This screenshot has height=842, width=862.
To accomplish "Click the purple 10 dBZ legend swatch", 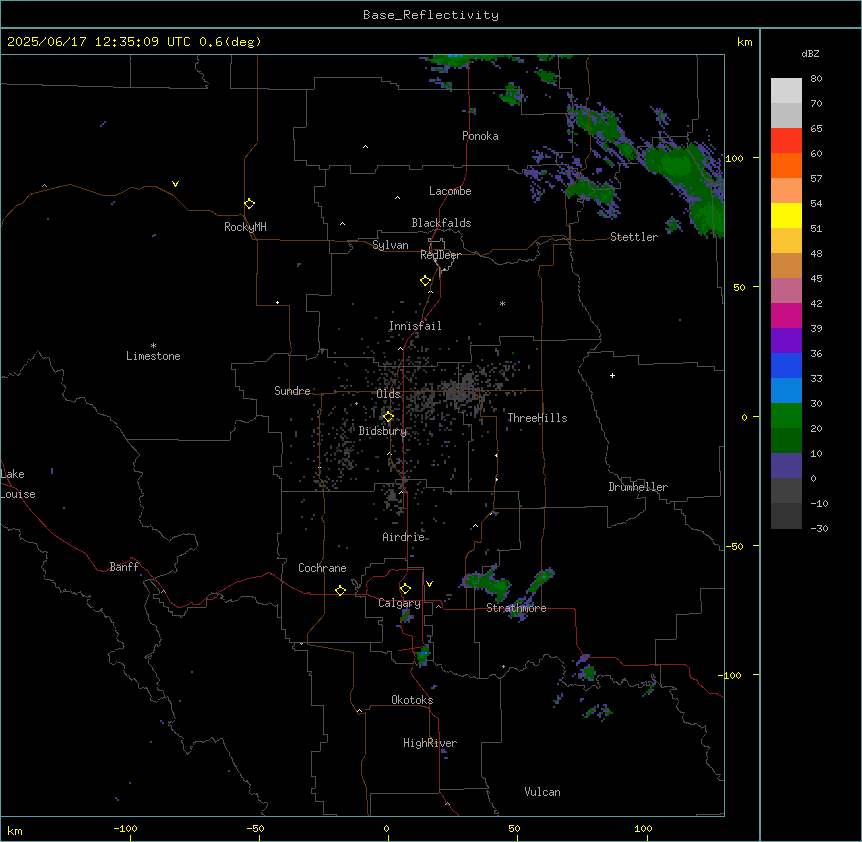I will [x=786, y=466].
